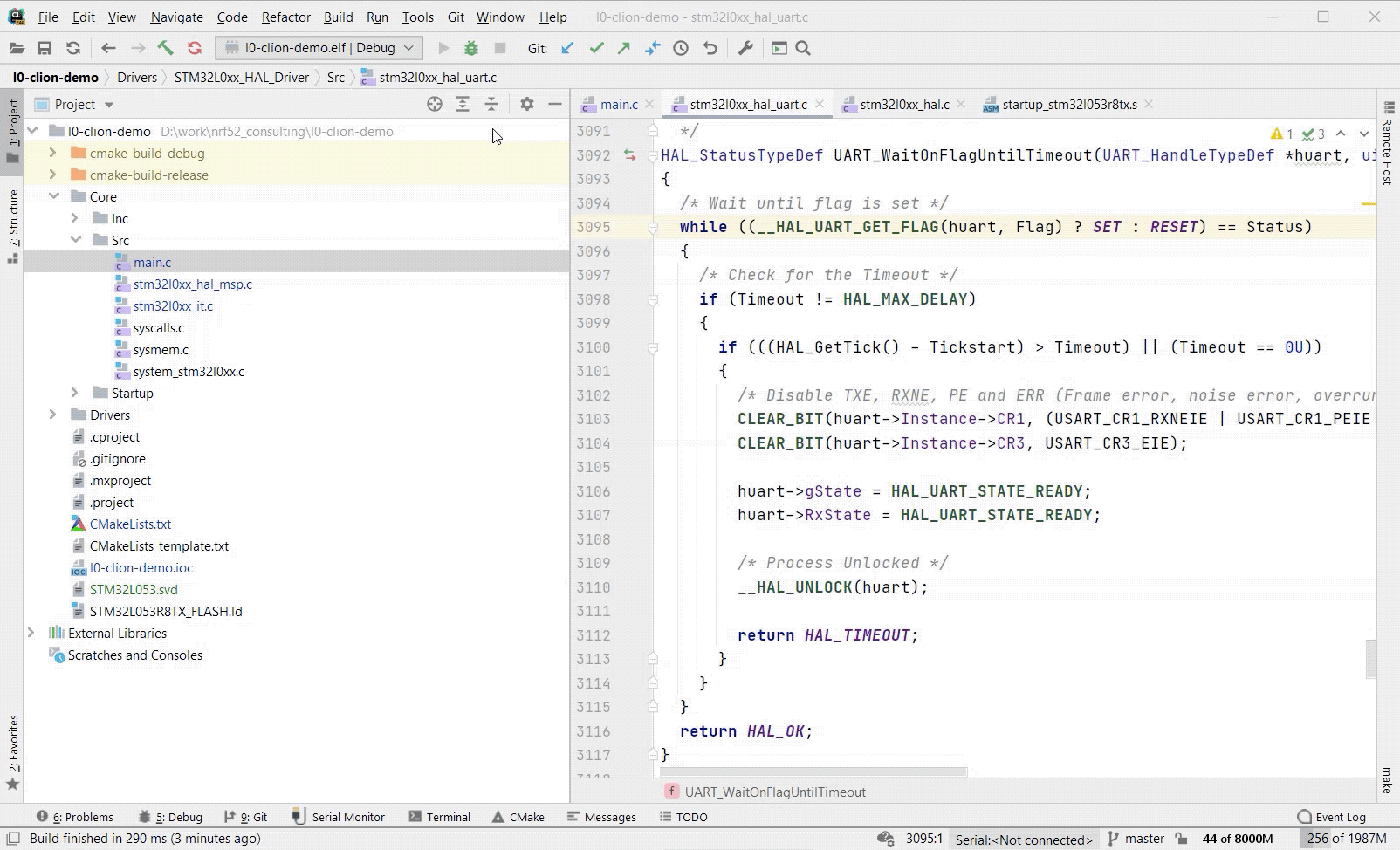Update project via the blue Git arrow

(x=567, y=48)
